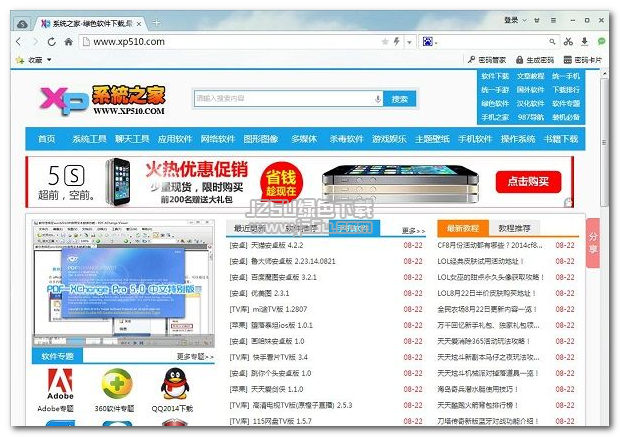Open 首页 in the navigation bar
Image resolution: width=620 pixels, height=437 pixels.
(47, 139)
